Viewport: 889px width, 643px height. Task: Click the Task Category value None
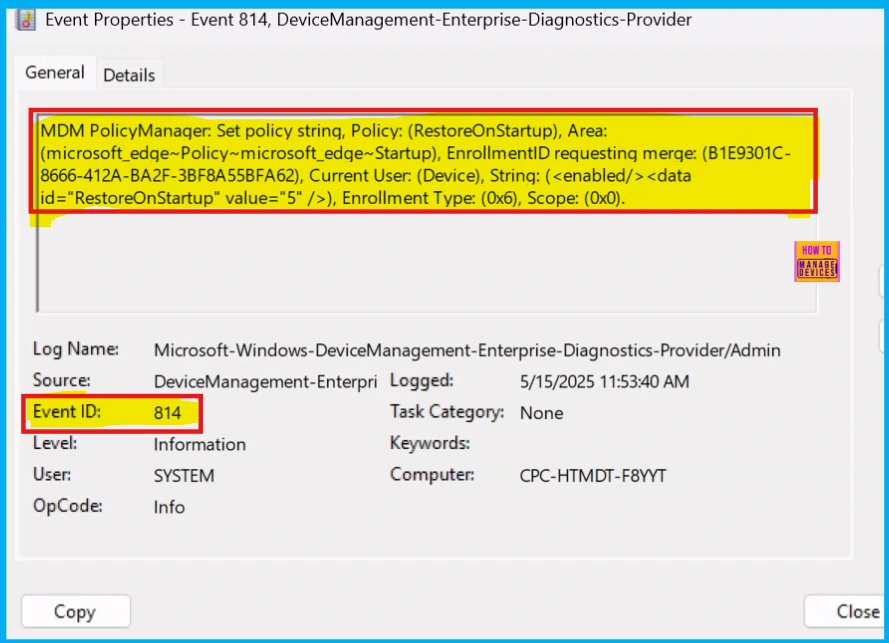[x=541, y=413]
